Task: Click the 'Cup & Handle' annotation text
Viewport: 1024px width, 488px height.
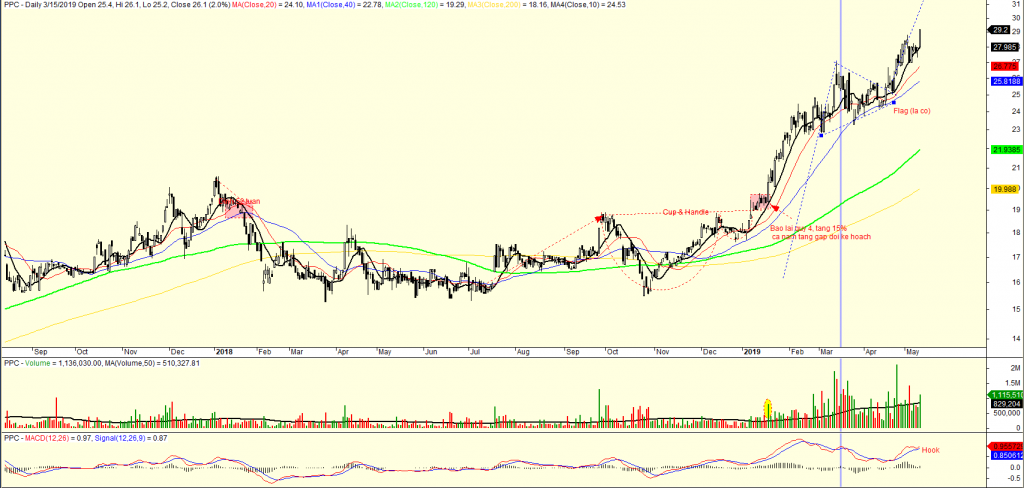Action: 686,212
